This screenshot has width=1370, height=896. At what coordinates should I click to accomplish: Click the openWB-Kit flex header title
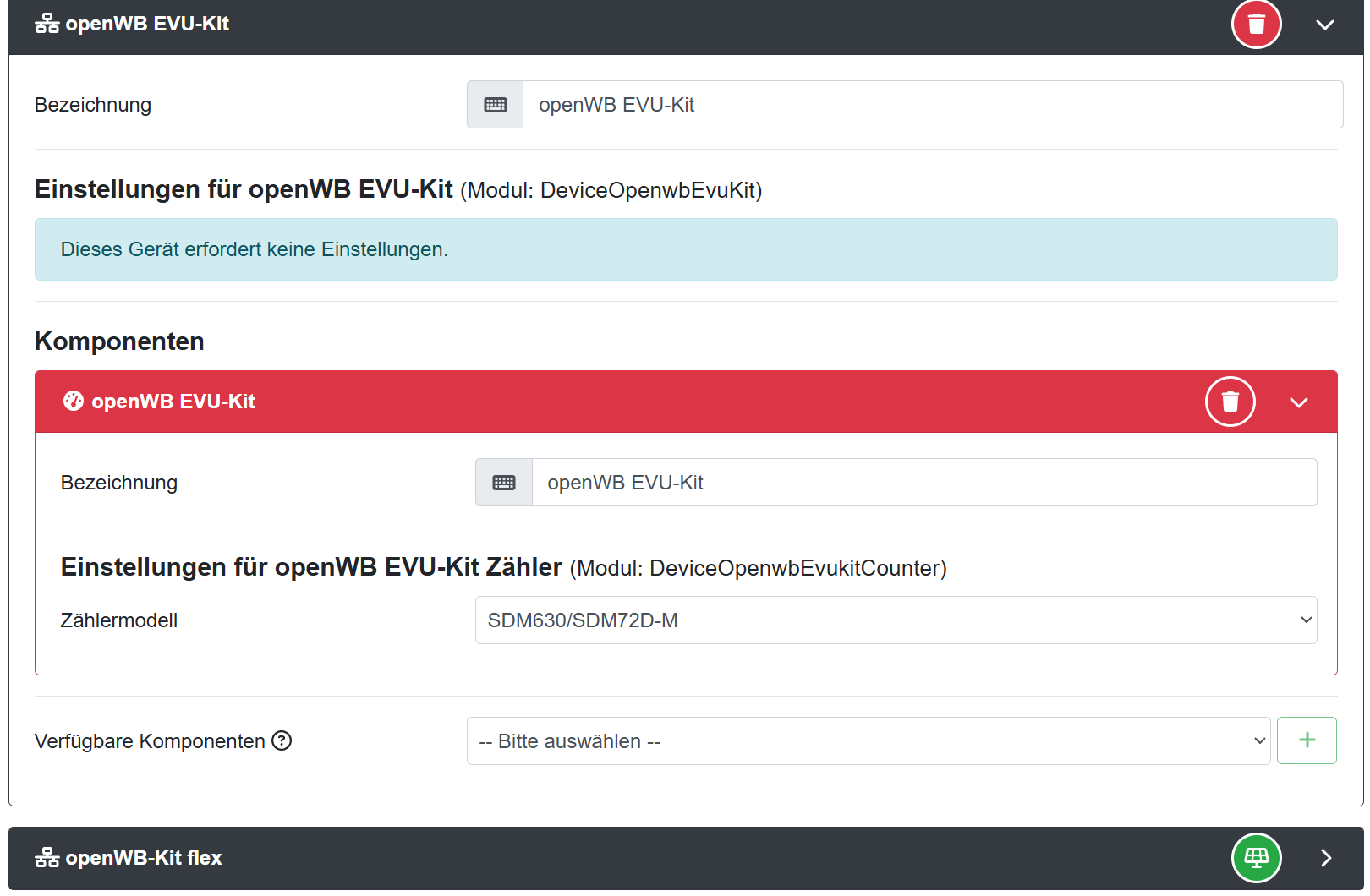[x=144, y=858]
